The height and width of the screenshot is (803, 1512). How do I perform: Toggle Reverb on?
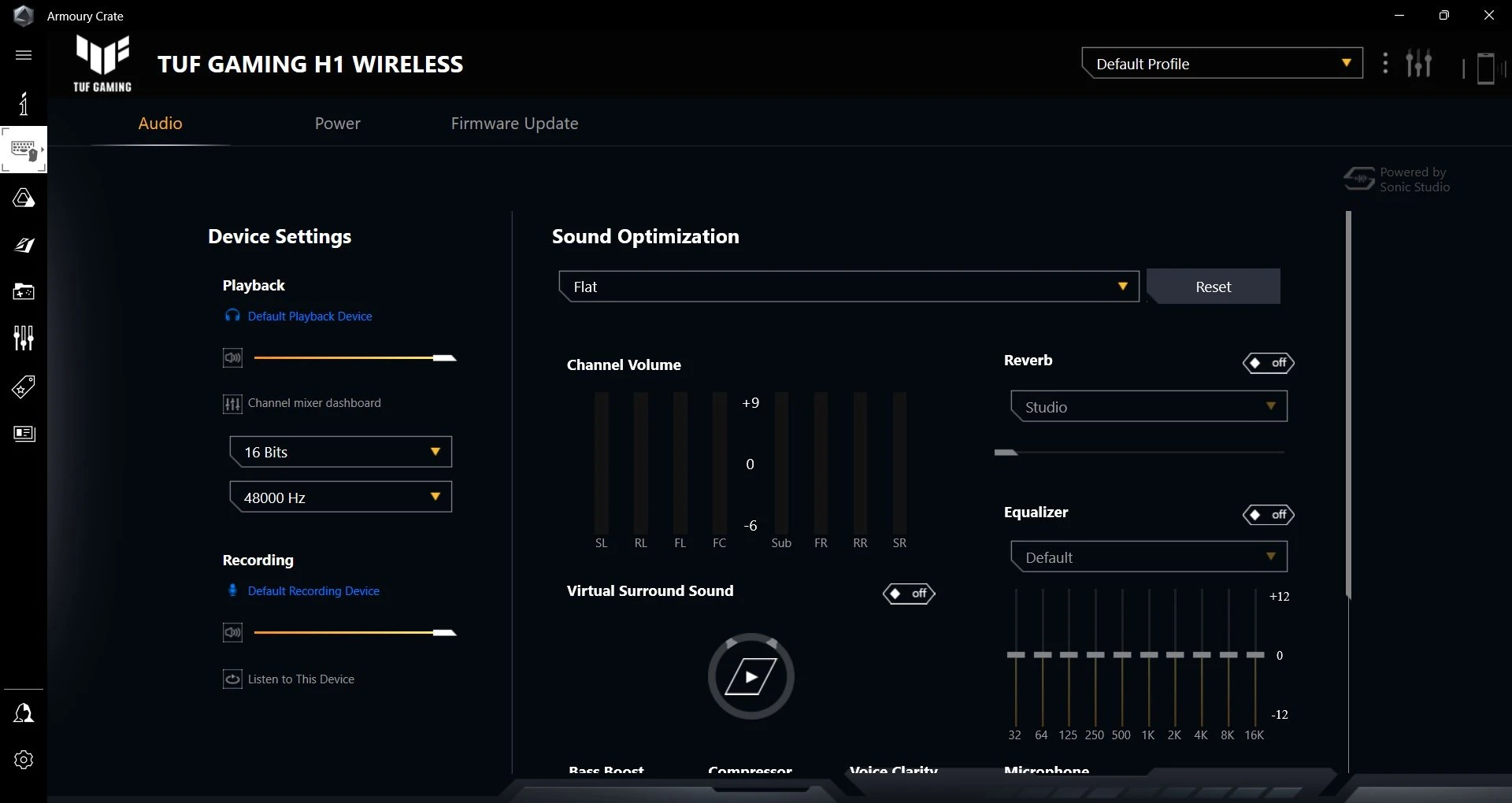coord(1268,363)
